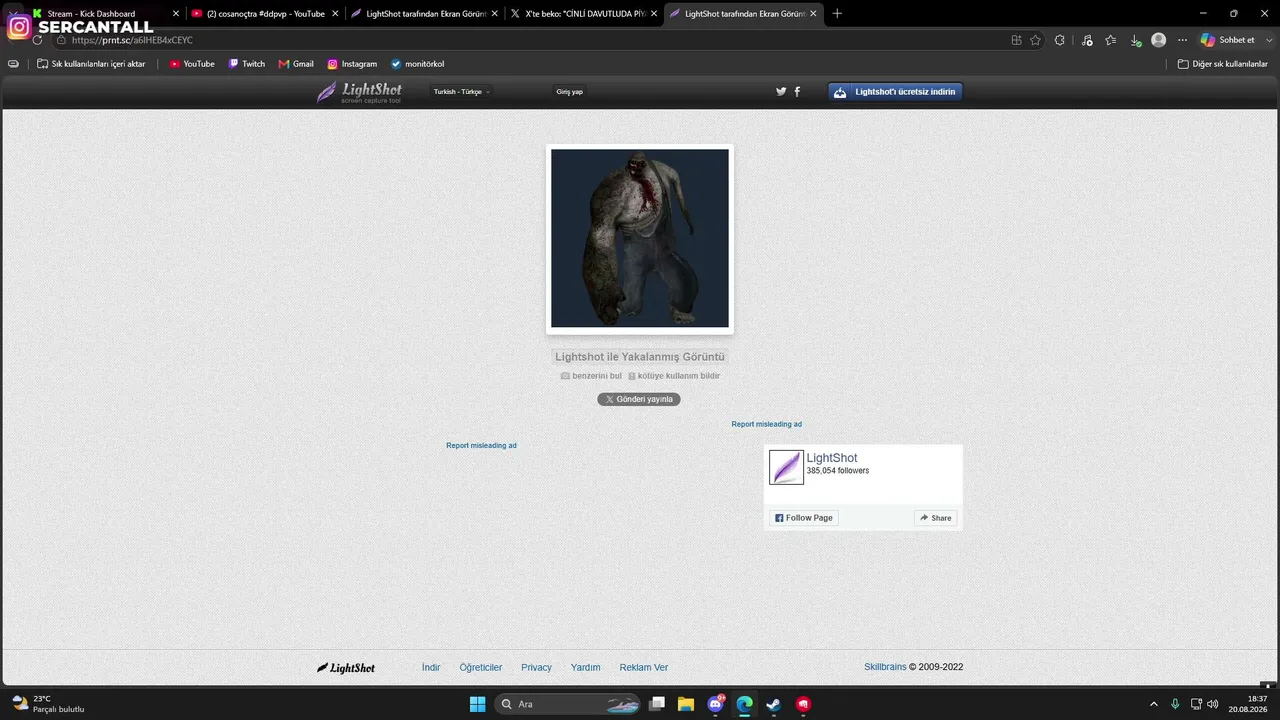
Task: Open the İndir footer link
Action: click(431, 667)
